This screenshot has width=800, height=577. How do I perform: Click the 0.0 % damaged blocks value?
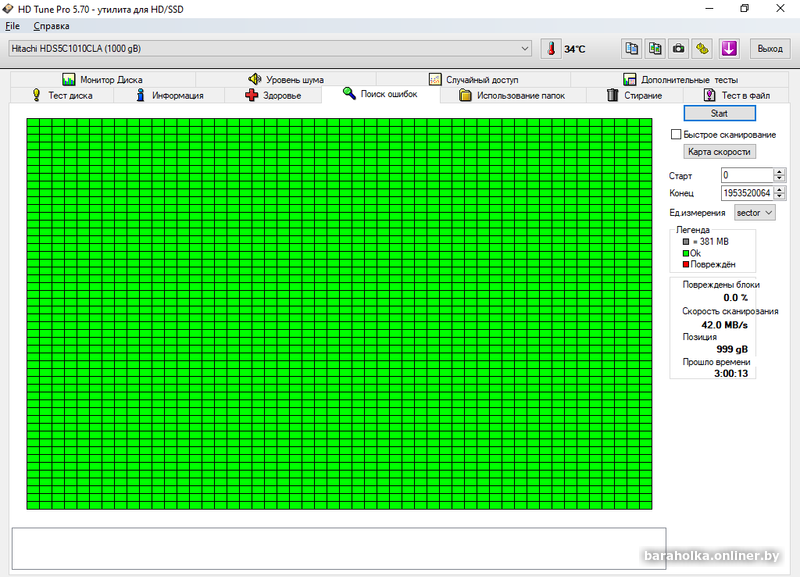click(736, 298)
